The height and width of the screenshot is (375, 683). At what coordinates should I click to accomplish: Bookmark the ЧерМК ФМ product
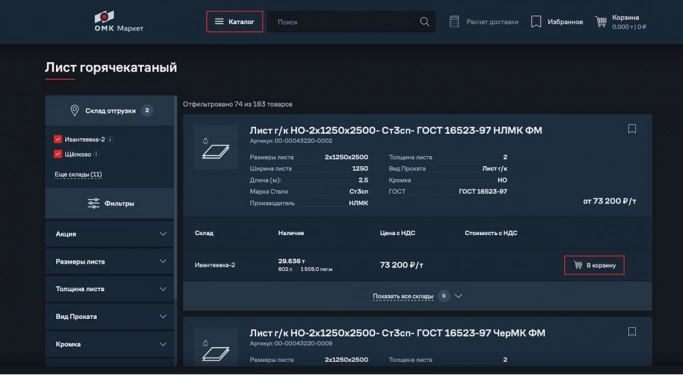[632, 332]
